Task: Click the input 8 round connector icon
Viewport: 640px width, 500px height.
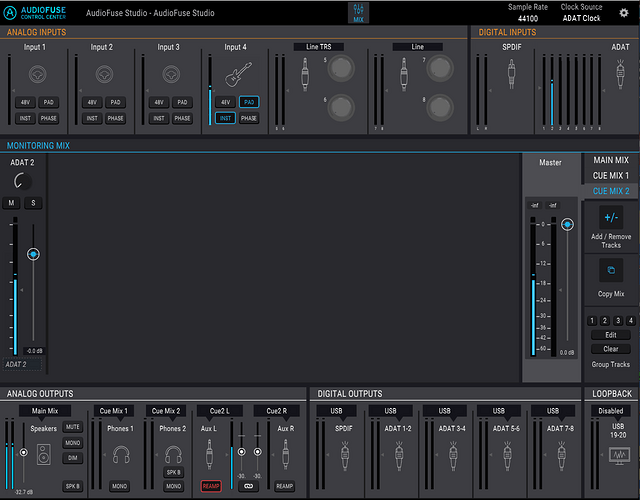Action: (x=440, y=107)
